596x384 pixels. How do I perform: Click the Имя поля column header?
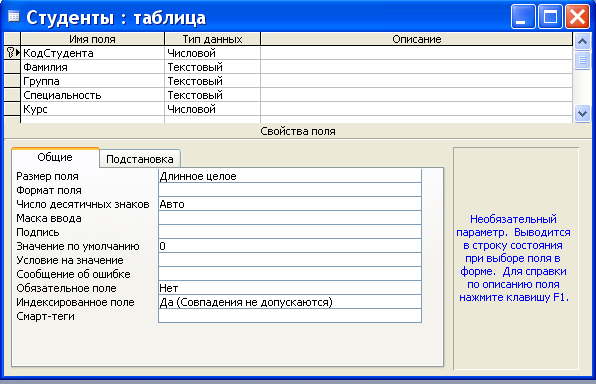pyautogui.click(x=92, y=39)
